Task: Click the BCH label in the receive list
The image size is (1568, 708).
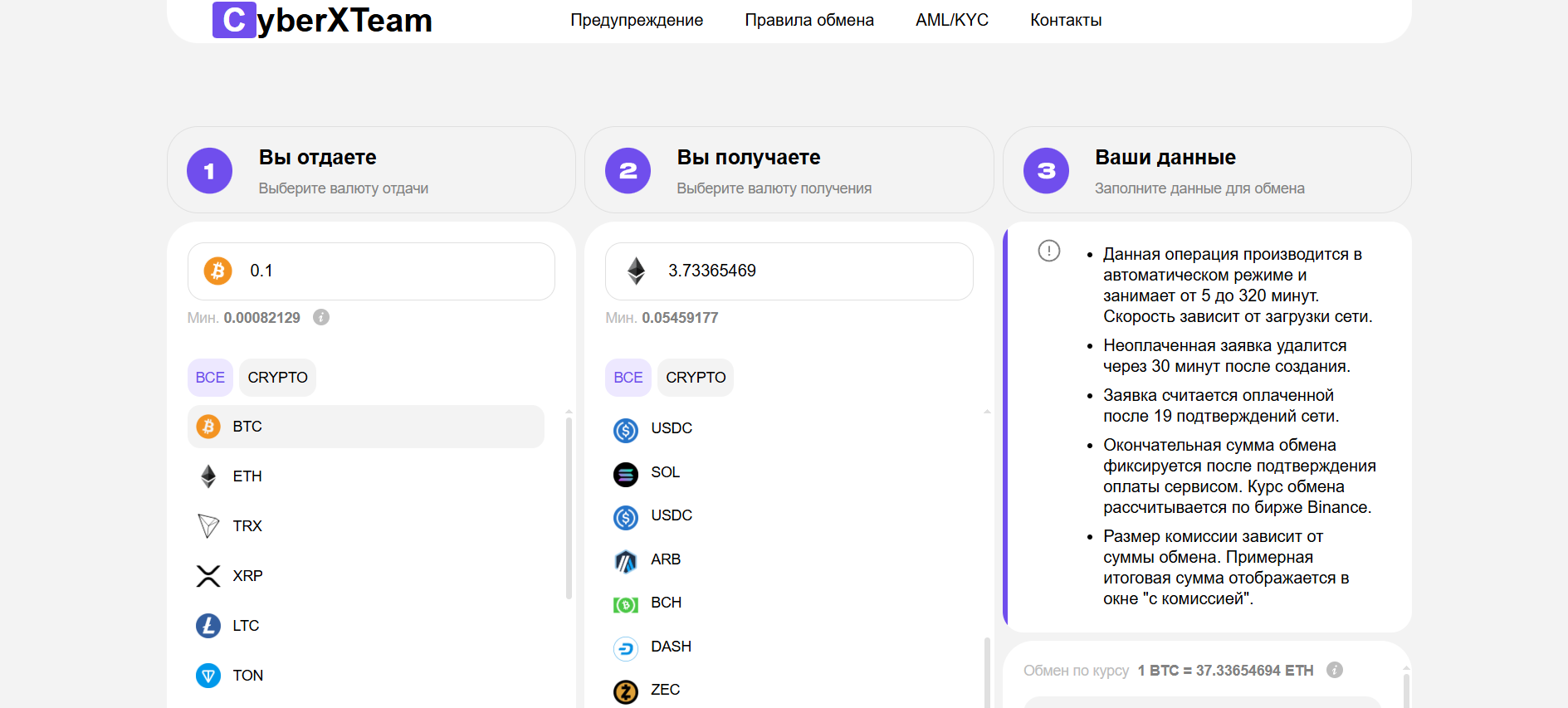Action: click(x=667, y=603)
